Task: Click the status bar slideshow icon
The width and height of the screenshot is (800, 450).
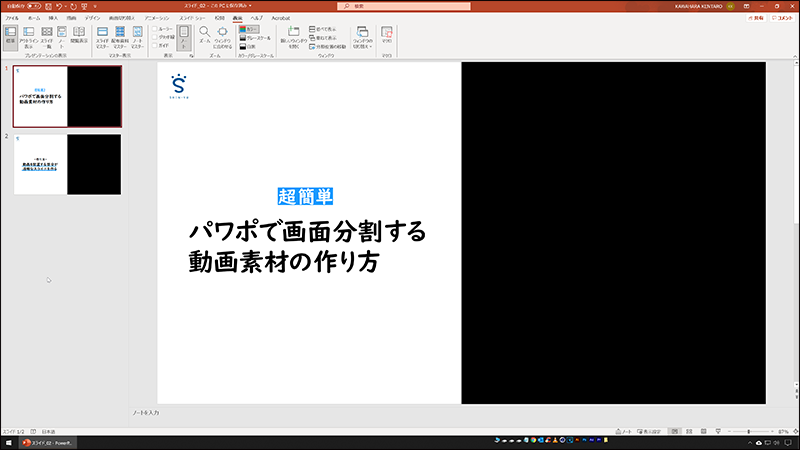Action: click(x=718, y=432)
